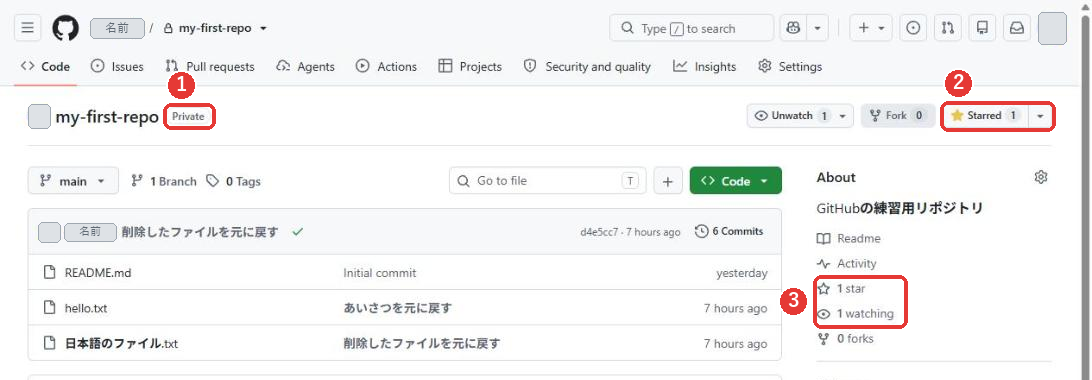The image size is (1092, 380).
Task: Open the repositories icon in top header
Action: tap(983, 29)
